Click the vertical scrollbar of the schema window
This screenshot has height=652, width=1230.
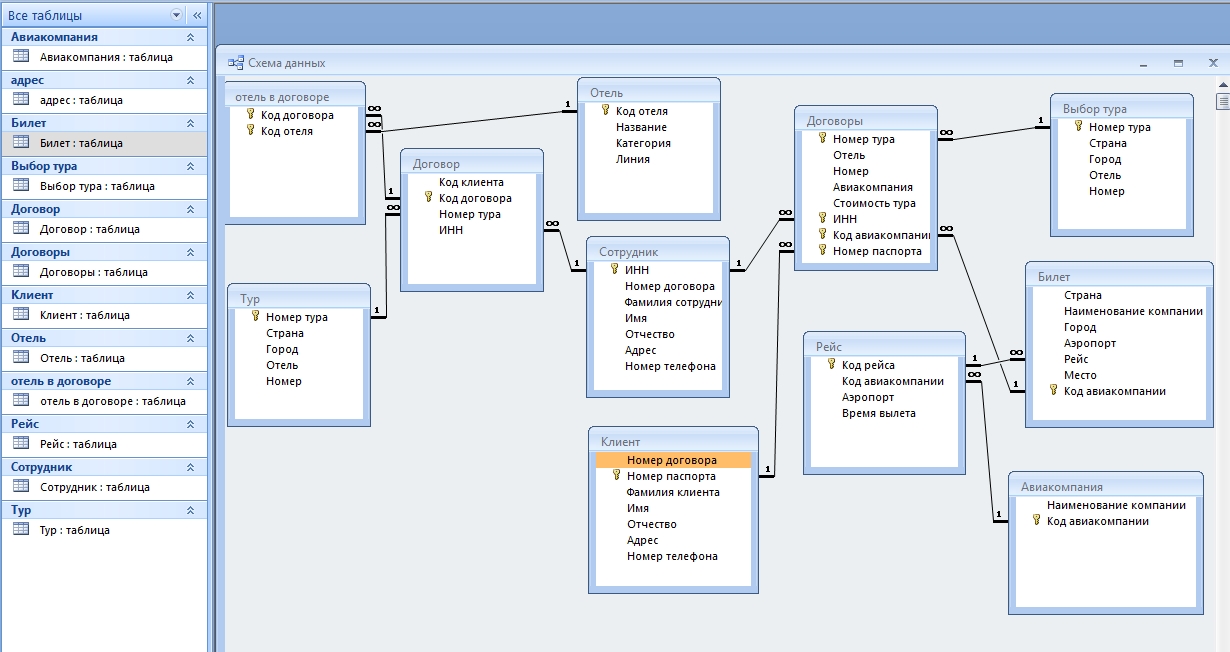(1222, 300)
